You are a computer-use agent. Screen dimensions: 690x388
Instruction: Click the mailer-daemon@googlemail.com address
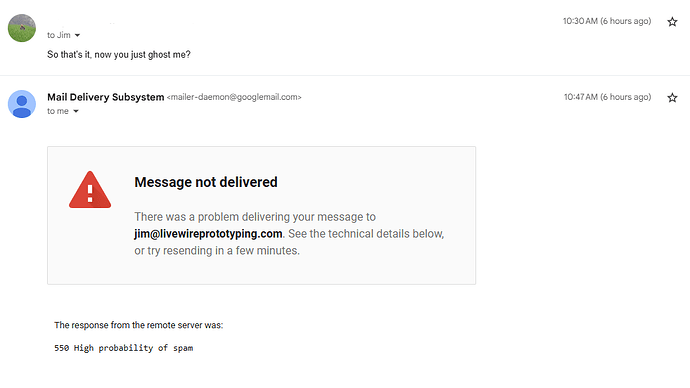234,97
